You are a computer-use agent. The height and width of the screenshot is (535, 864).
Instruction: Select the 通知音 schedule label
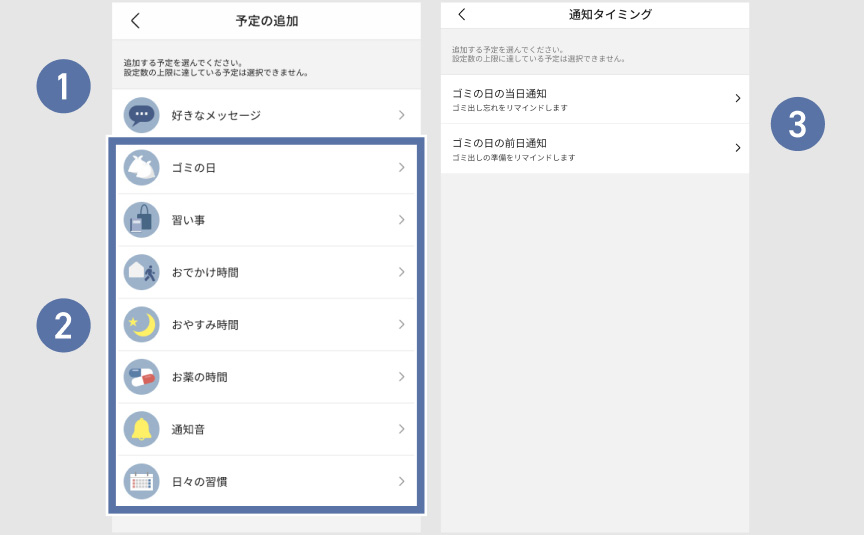(188, 430)
